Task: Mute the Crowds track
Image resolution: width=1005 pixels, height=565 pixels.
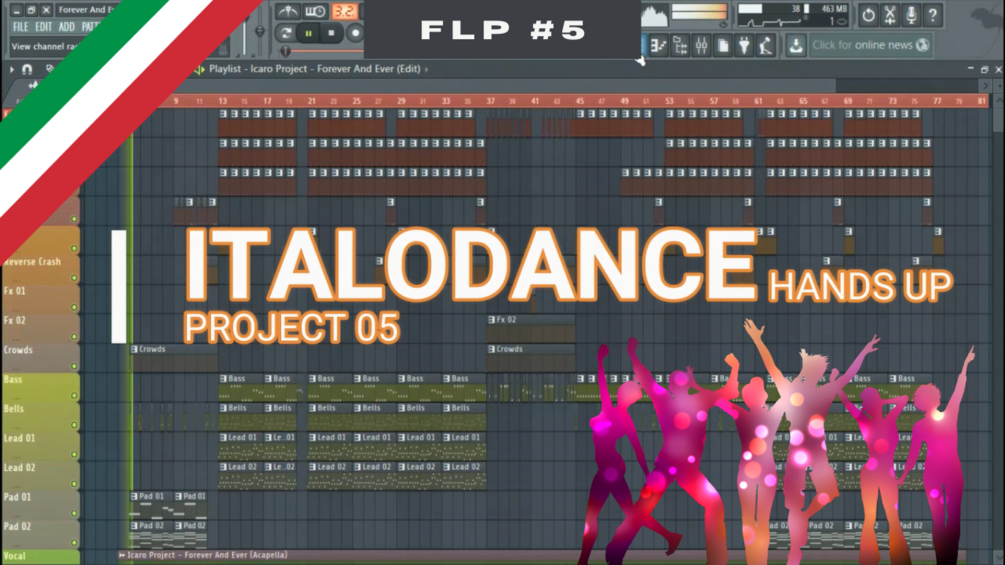Action: coord(74,366)
